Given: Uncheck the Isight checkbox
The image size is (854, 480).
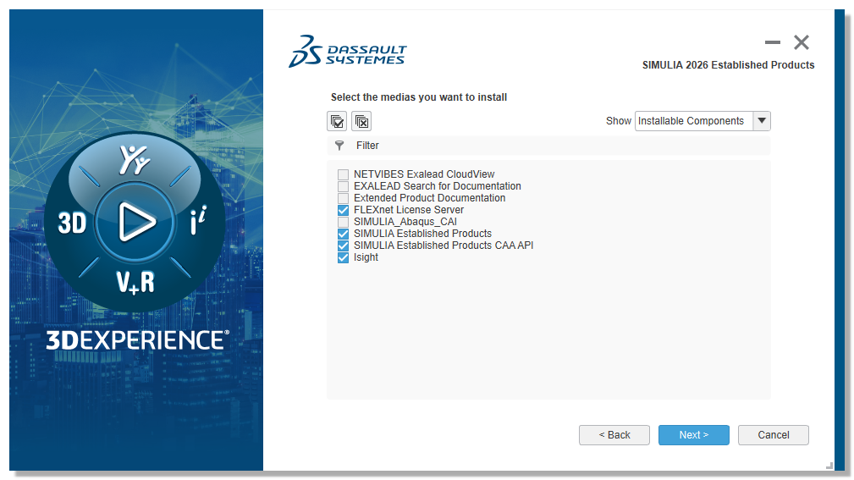Looking at the screenshot, I should (343, 258).
